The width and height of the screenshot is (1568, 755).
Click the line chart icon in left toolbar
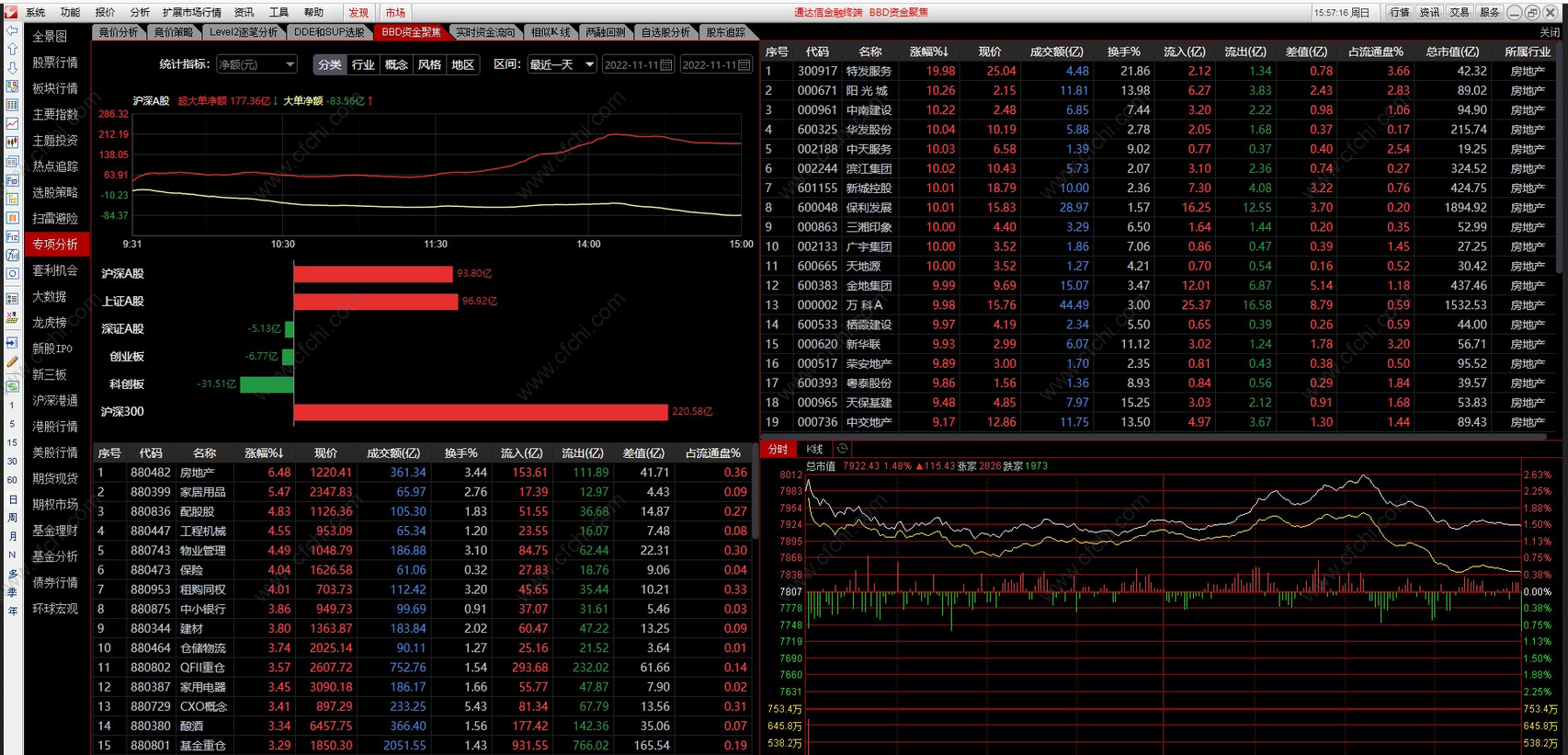click(x=12, y=123)
